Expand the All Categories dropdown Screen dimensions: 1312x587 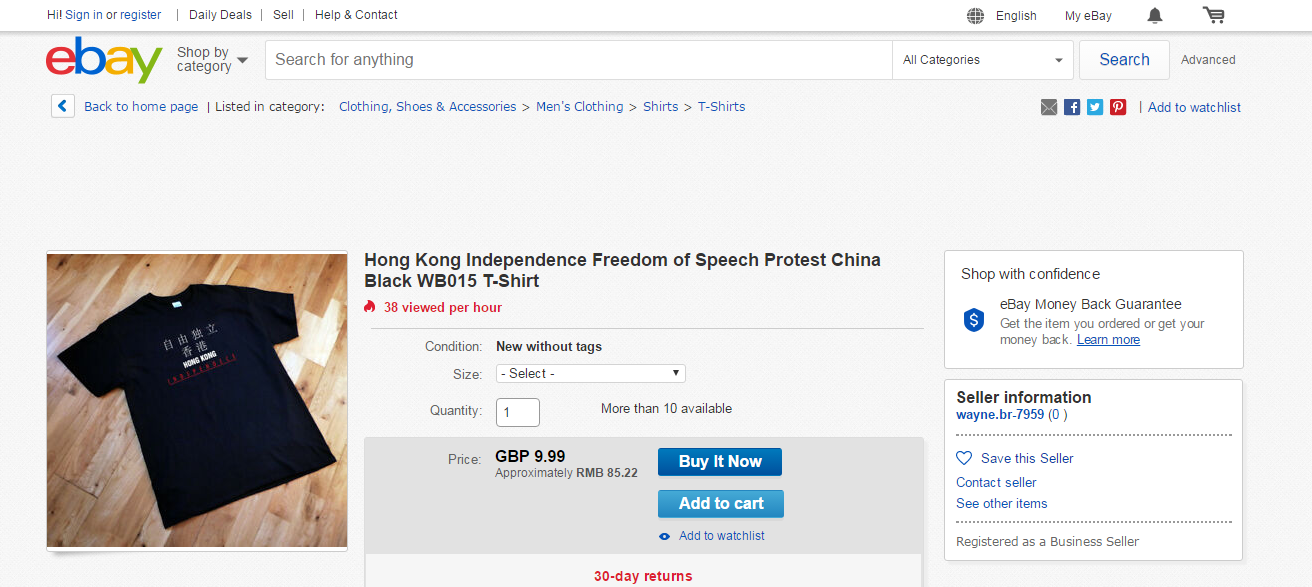[983, 60]
